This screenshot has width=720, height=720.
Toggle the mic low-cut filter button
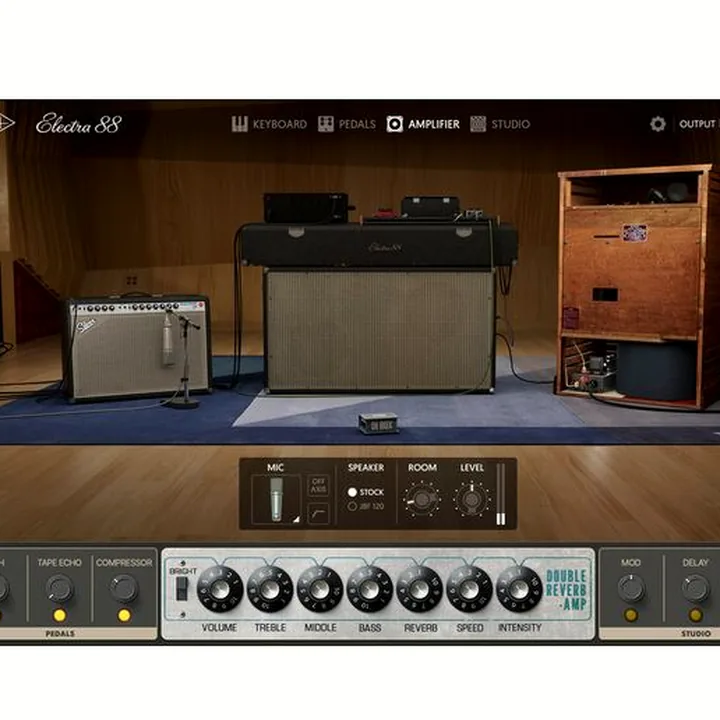318,513
